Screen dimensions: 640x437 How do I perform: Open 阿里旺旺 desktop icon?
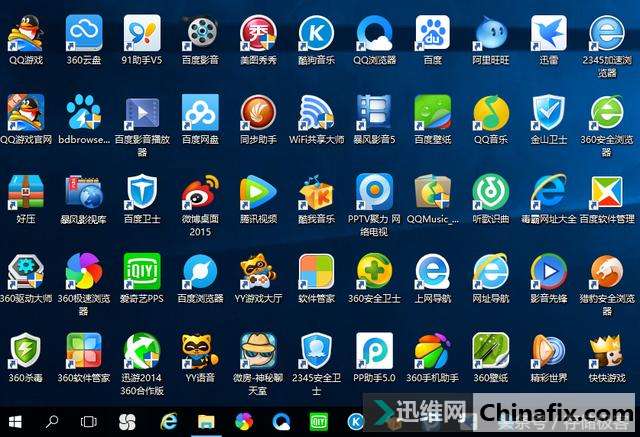[x=491, y=33]
